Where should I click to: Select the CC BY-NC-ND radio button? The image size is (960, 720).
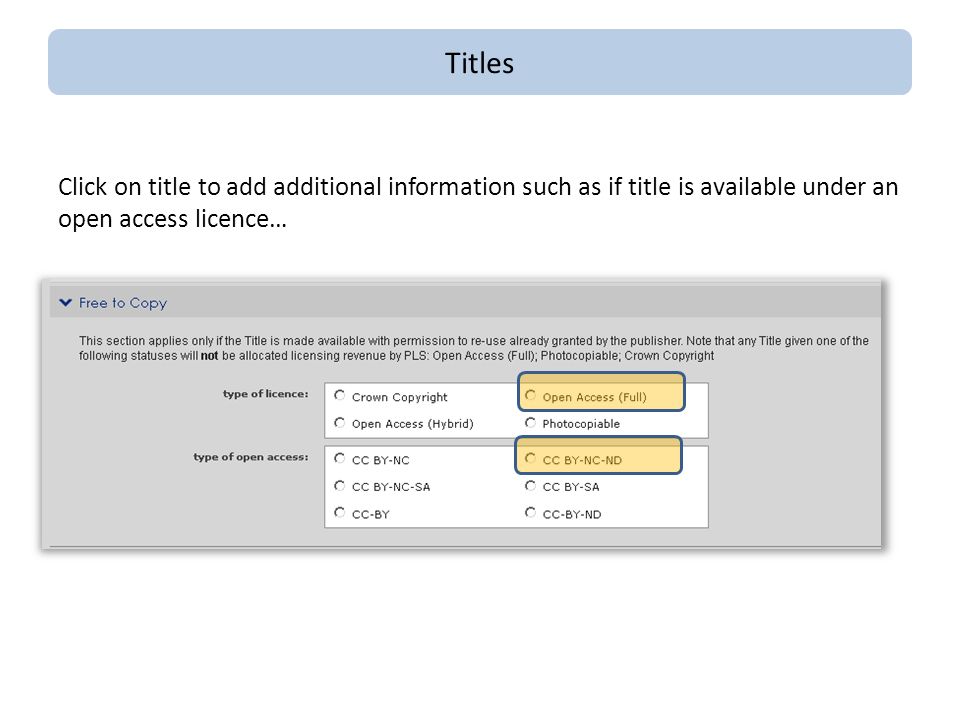530,459
